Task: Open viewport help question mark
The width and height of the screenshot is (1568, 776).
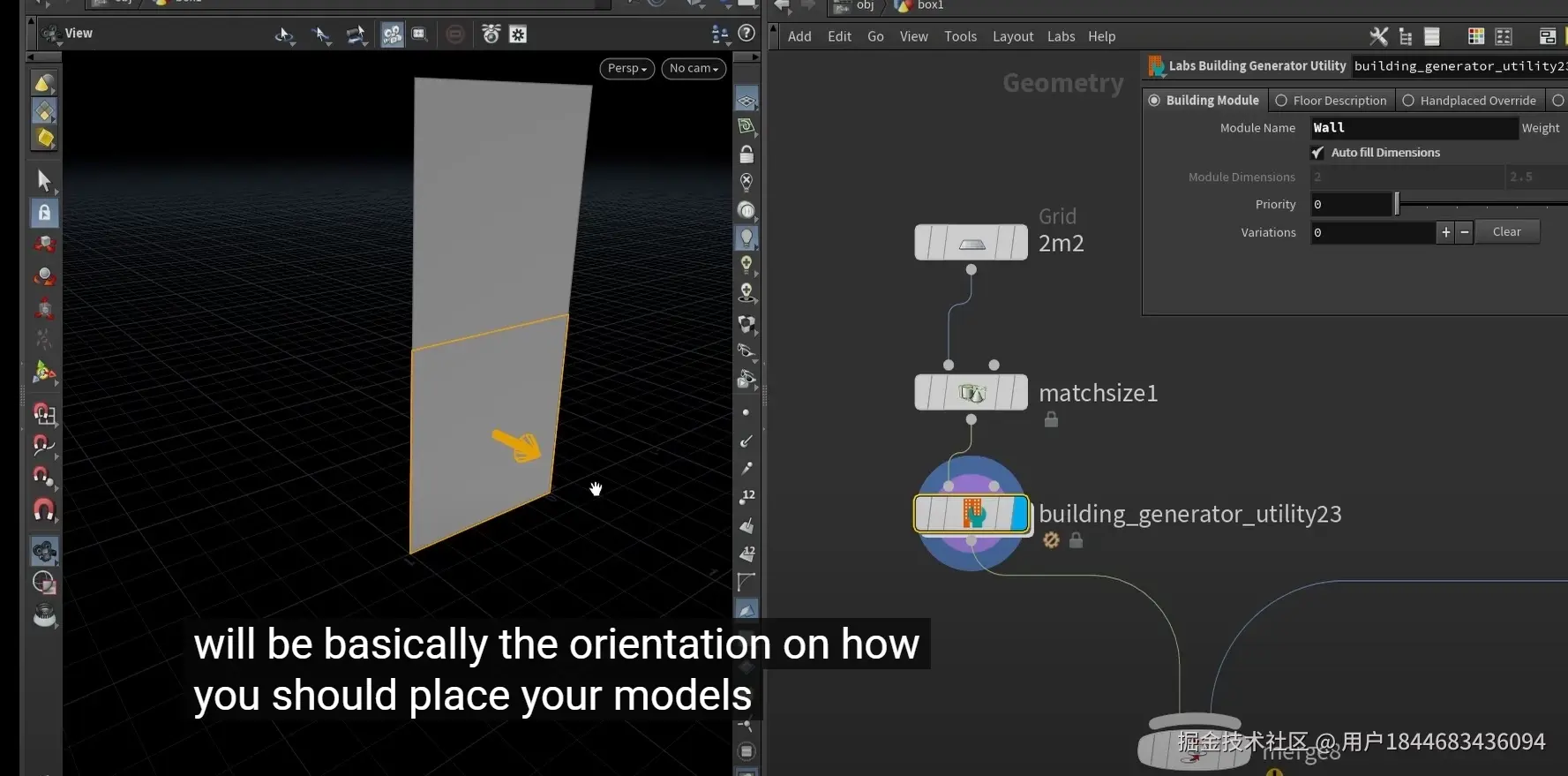Action: (x=746, y=34)
